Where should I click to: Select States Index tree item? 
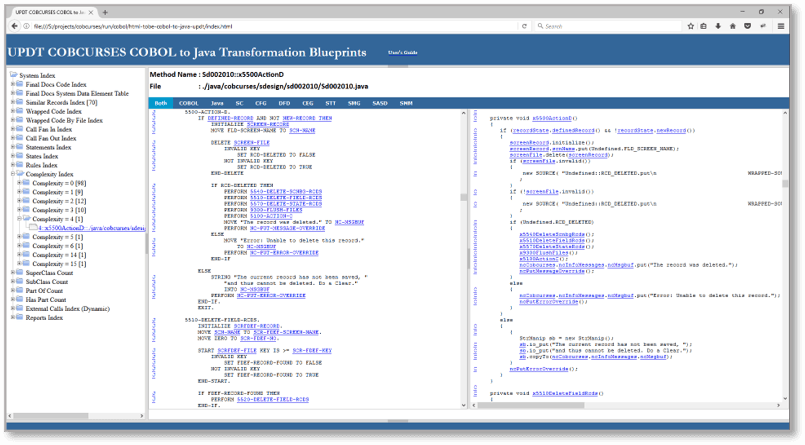pyautogui.click(x=42, y=156)
